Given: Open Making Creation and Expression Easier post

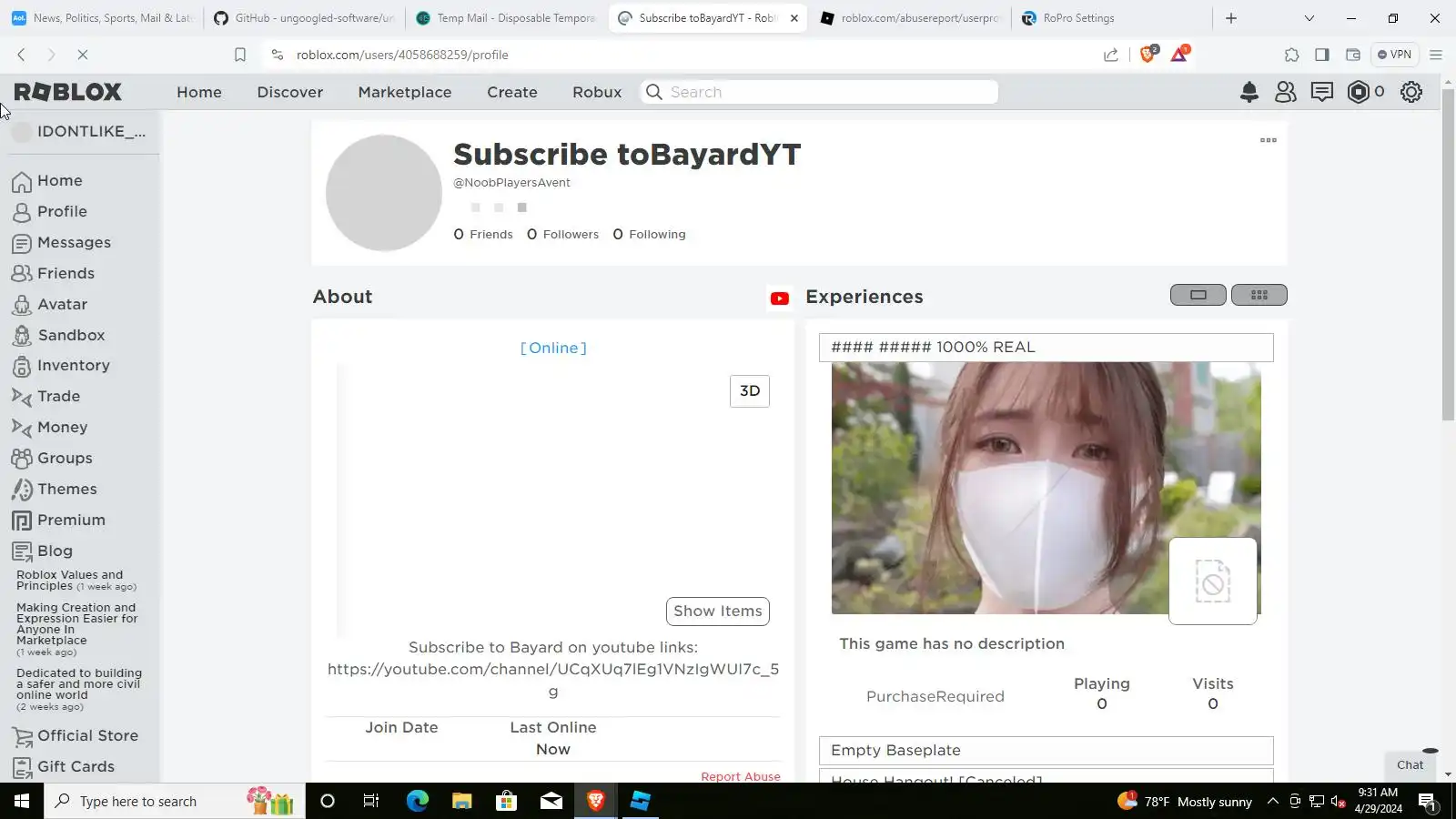Looking at the screenshot, I should click(x=78, y=629).
